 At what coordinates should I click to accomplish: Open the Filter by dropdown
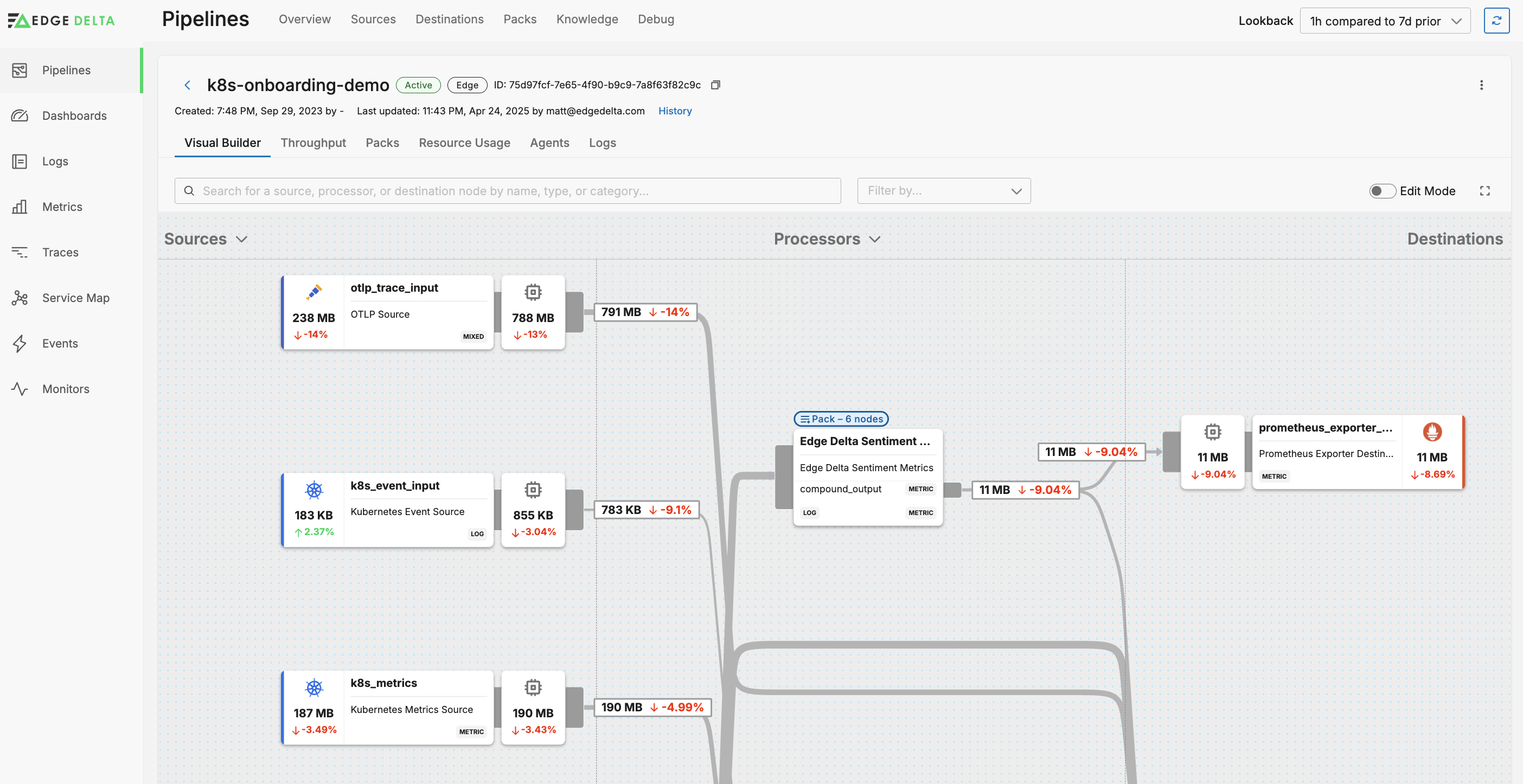[944, 191]
